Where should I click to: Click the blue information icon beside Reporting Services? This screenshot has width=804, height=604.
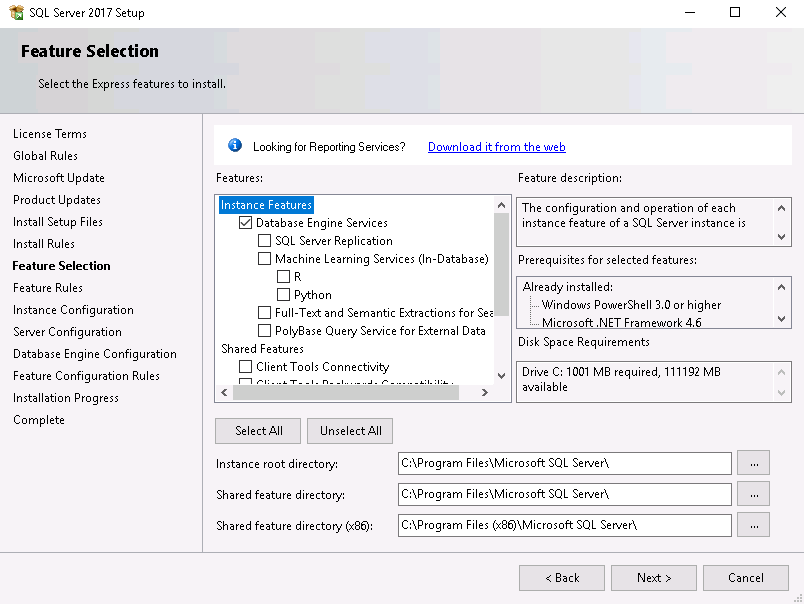coord(235,146)
